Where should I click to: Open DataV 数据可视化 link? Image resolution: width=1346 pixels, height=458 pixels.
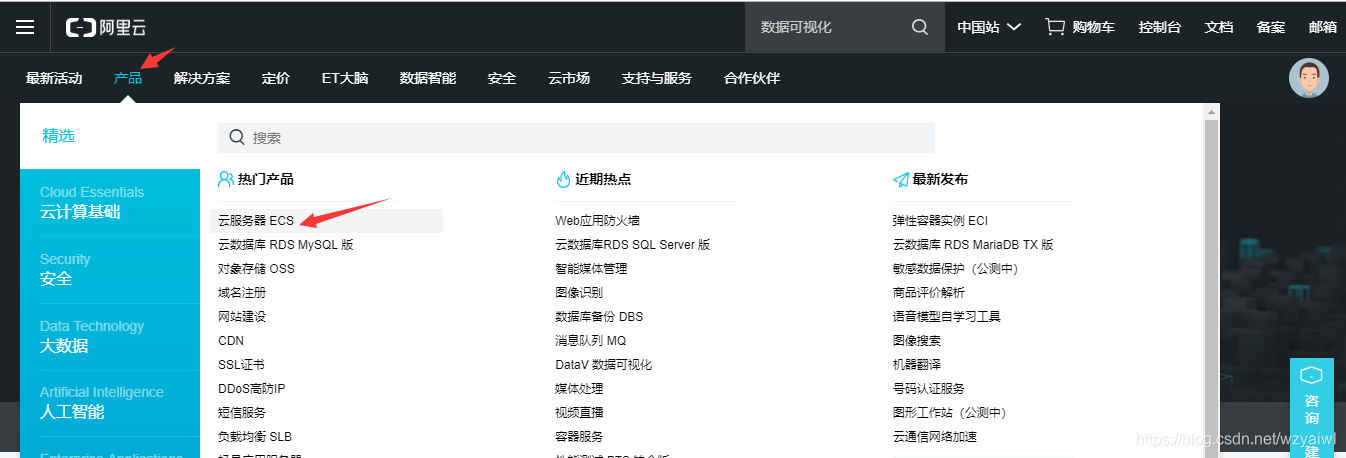click(x=603, y=365)
